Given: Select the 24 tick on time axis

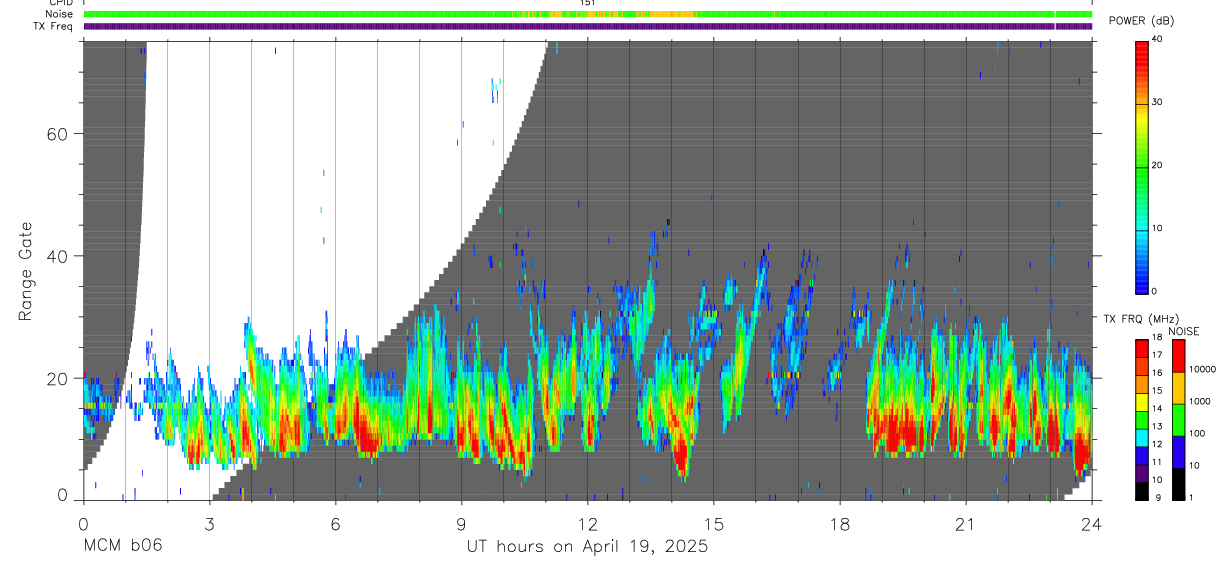Looking at the screenshot, I should tap(1092, 523).
